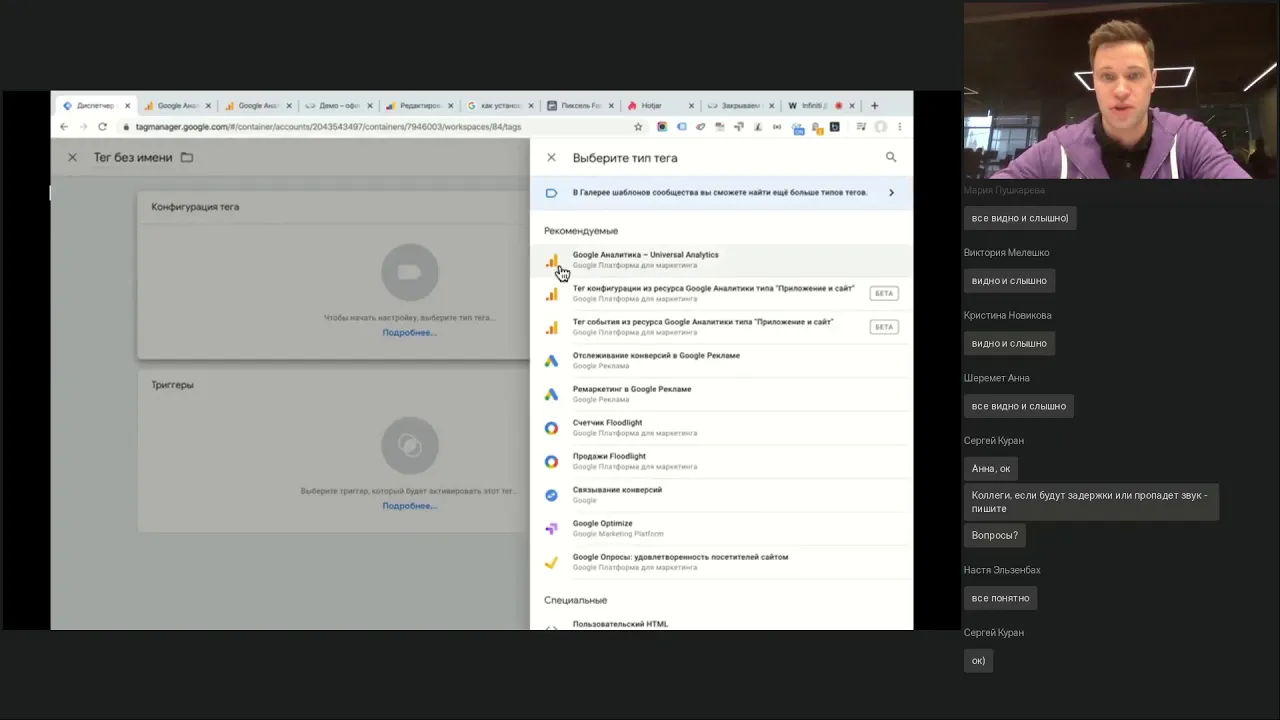This screenshot has width=1280, height=720.
Task: Click last chat message 'ок)'
Action: point(978,660)
